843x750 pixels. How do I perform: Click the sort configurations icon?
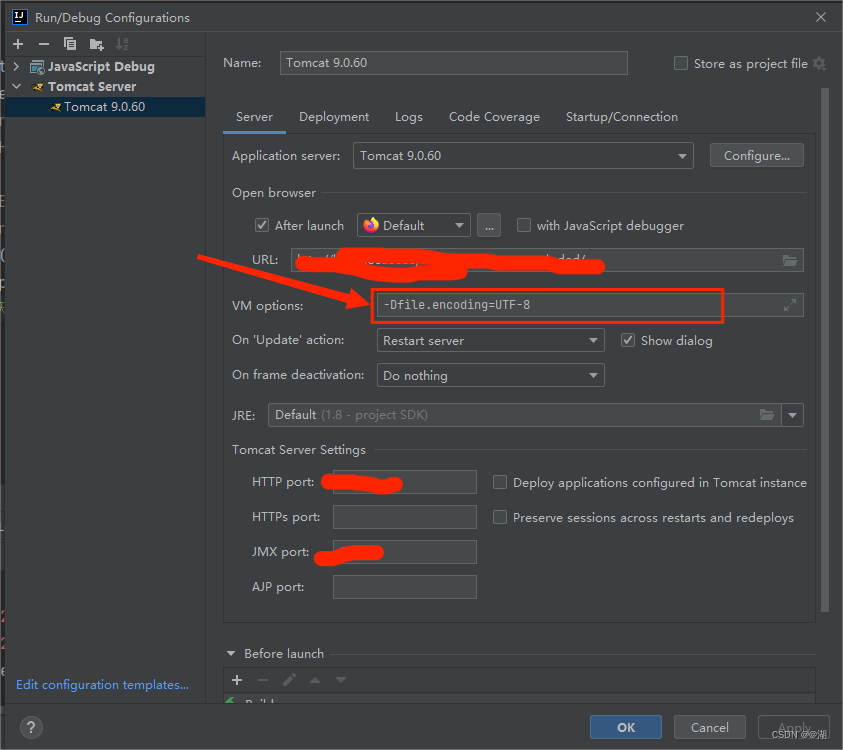pos(123,44)
